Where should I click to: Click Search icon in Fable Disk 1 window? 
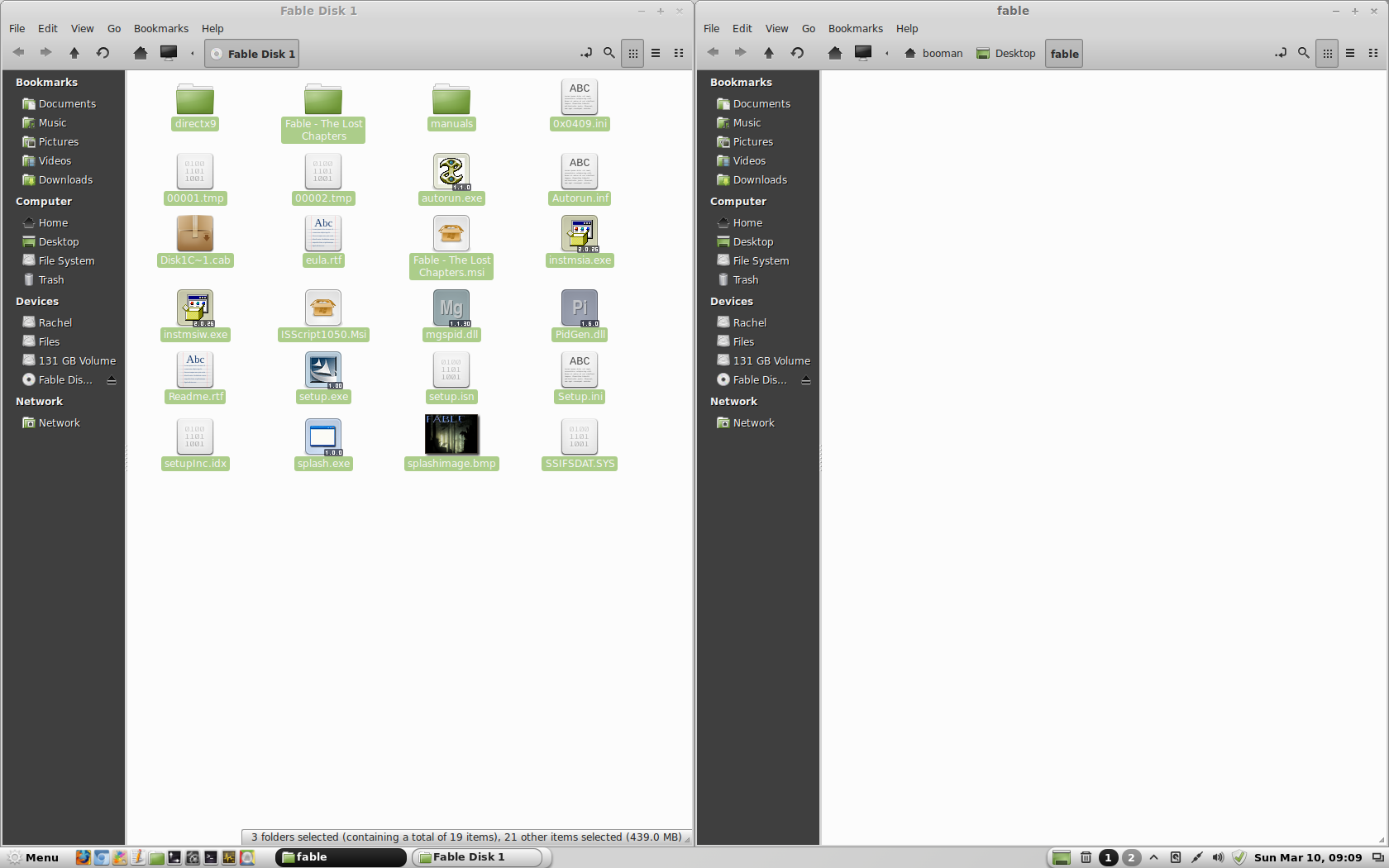(x=609, y=53)
